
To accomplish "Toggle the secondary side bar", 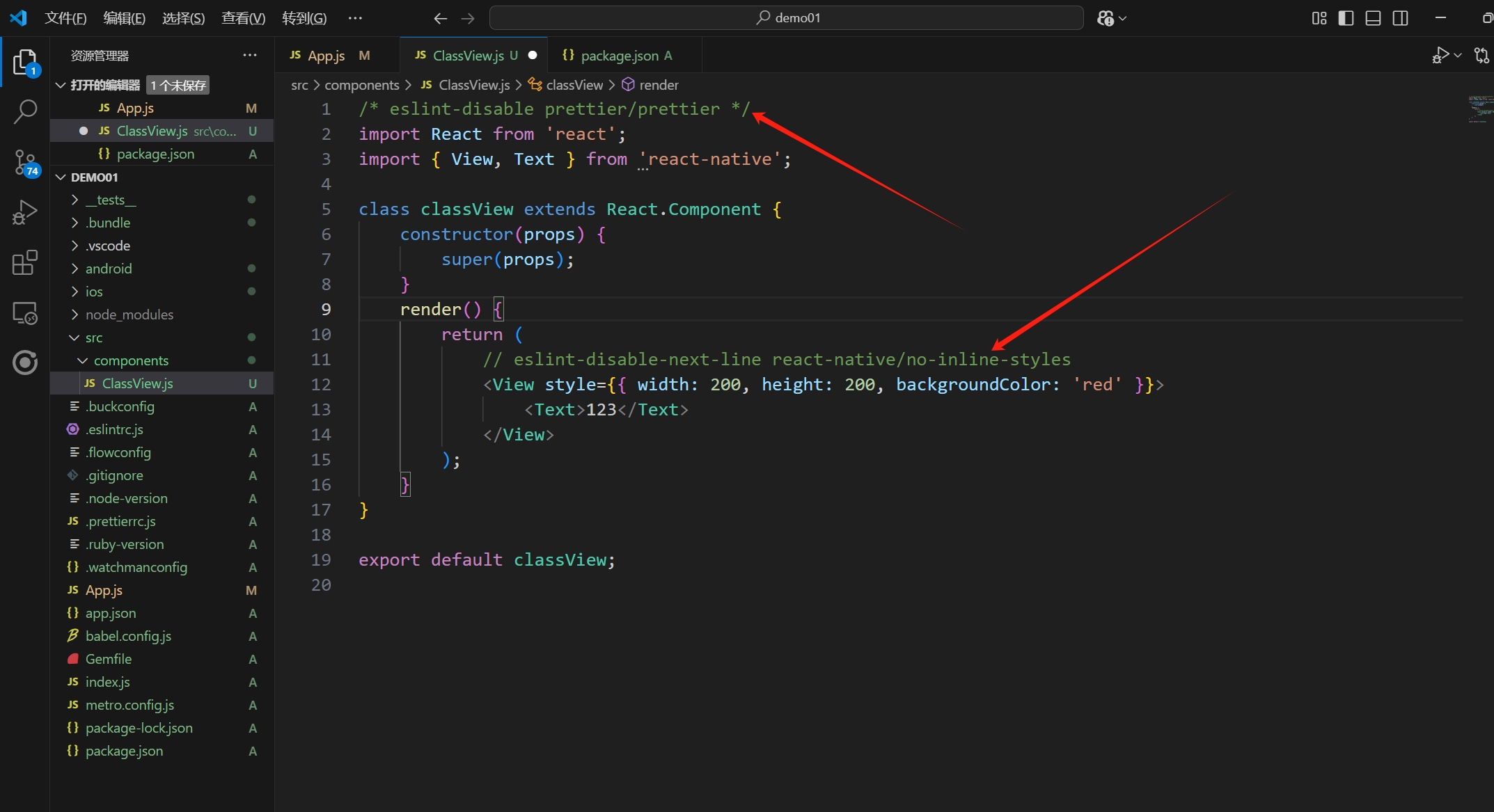I will 1400,18.
